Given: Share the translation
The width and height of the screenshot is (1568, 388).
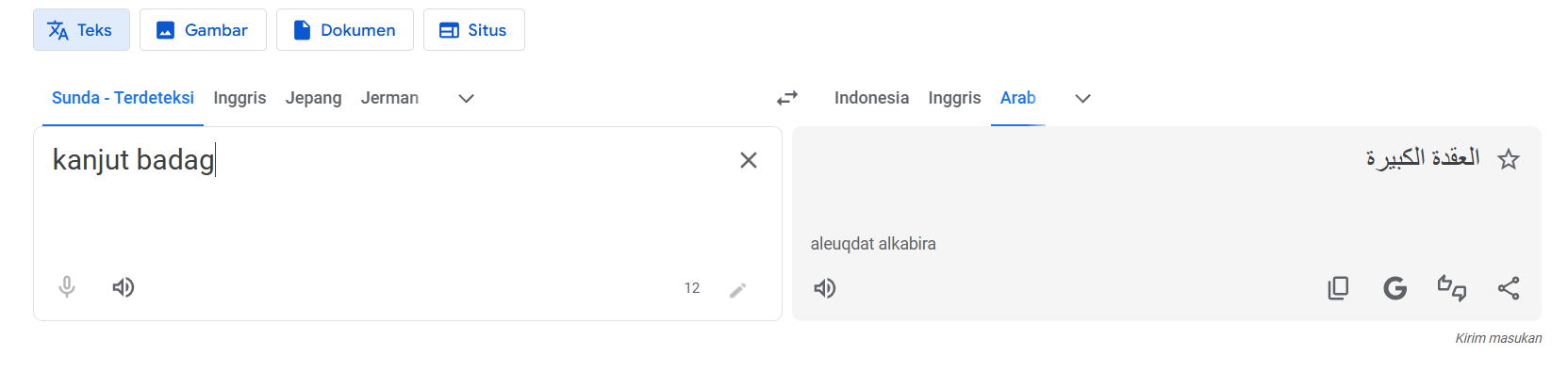Looking at the screenshot, I should (x=1509, y=288).
